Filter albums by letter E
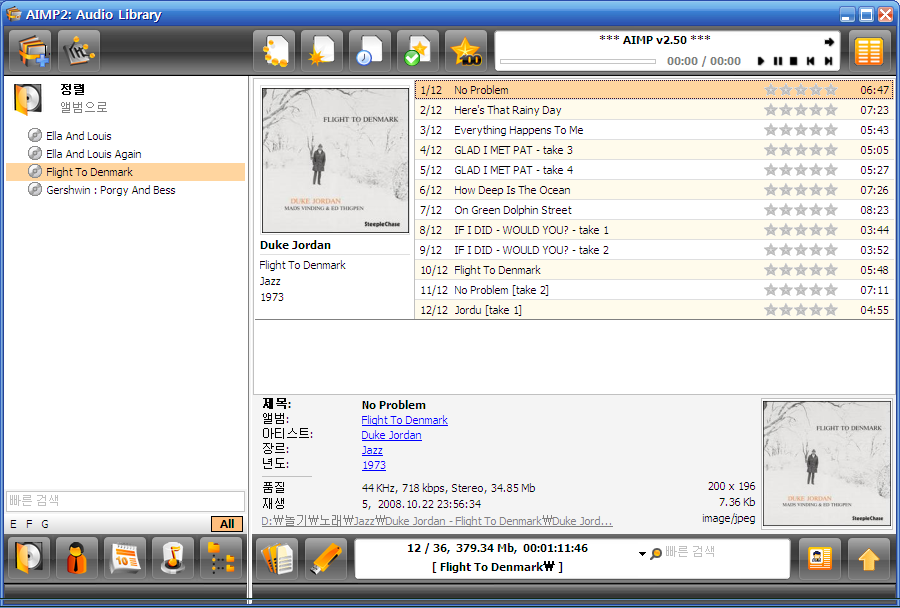900x608 pixels. [x=13, y=524]
